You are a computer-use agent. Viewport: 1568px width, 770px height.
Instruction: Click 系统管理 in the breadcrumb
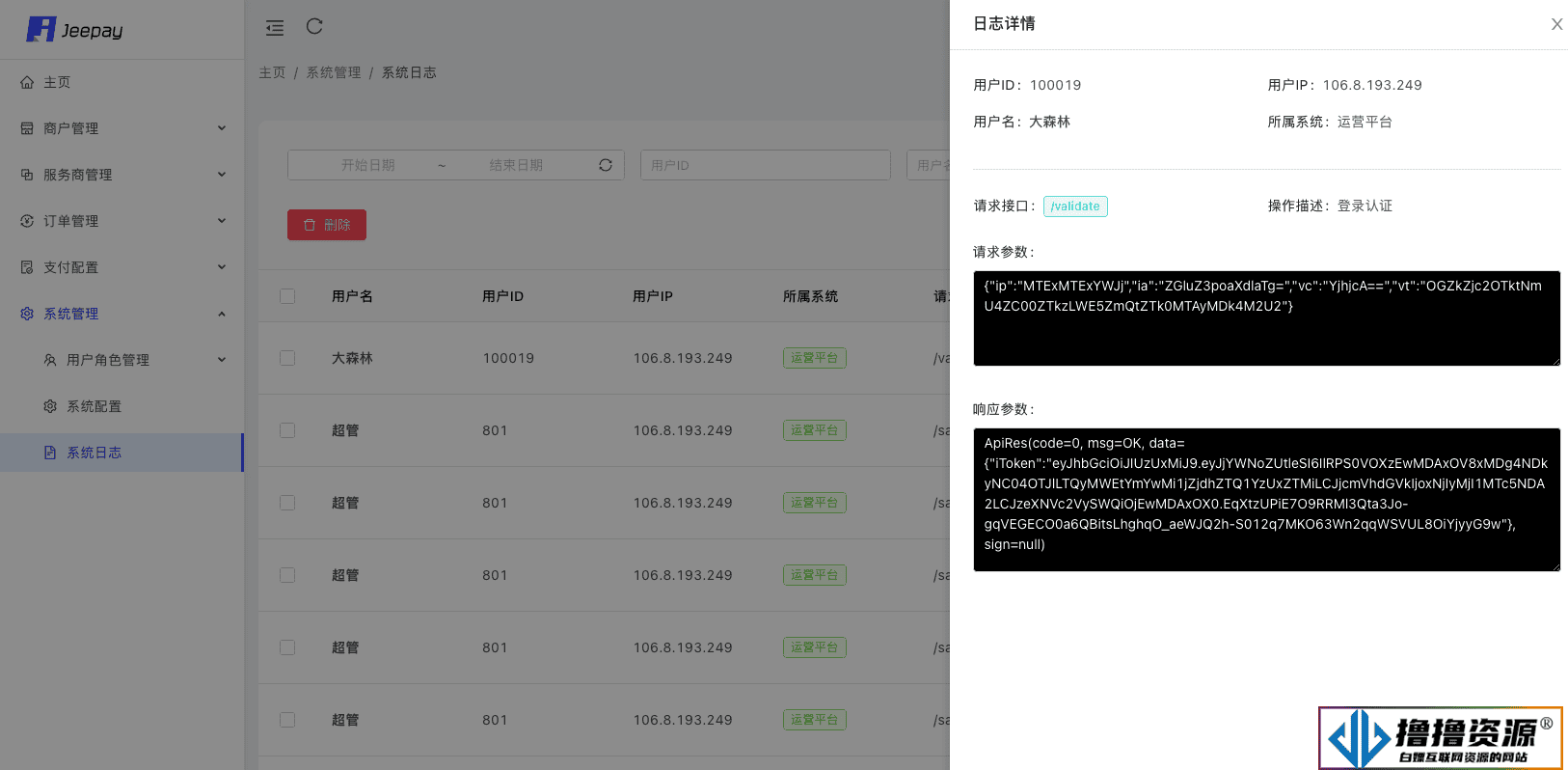coord(334,72)
